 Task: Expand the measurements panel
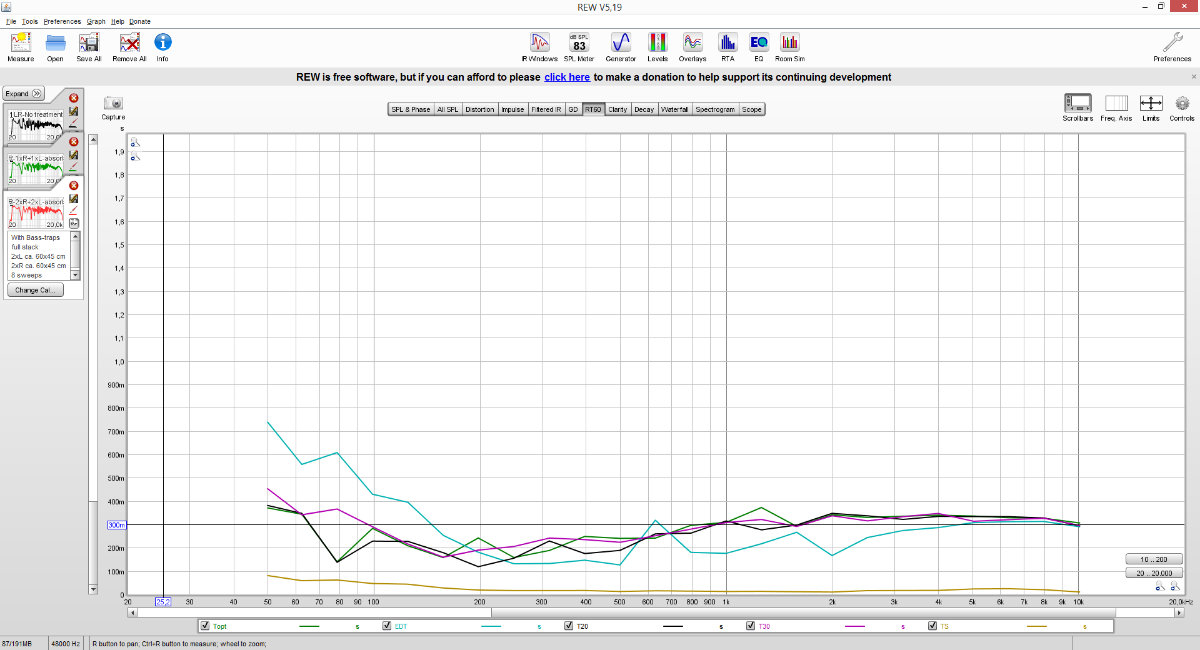pos(23,93)
